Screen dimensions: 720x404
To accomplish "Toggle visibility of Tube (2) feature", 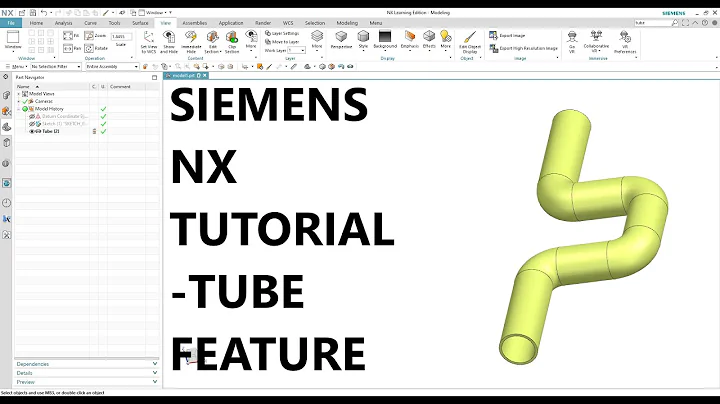I will coord(32,131).
